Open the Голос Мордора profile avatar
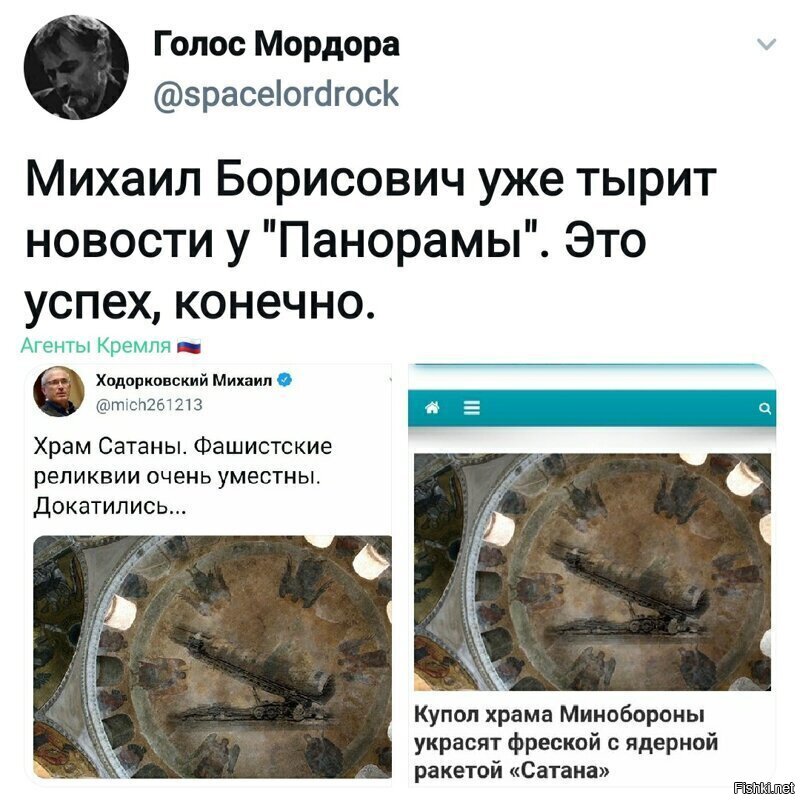This screenshot has width=800, height=800. (x=76, y=67)
